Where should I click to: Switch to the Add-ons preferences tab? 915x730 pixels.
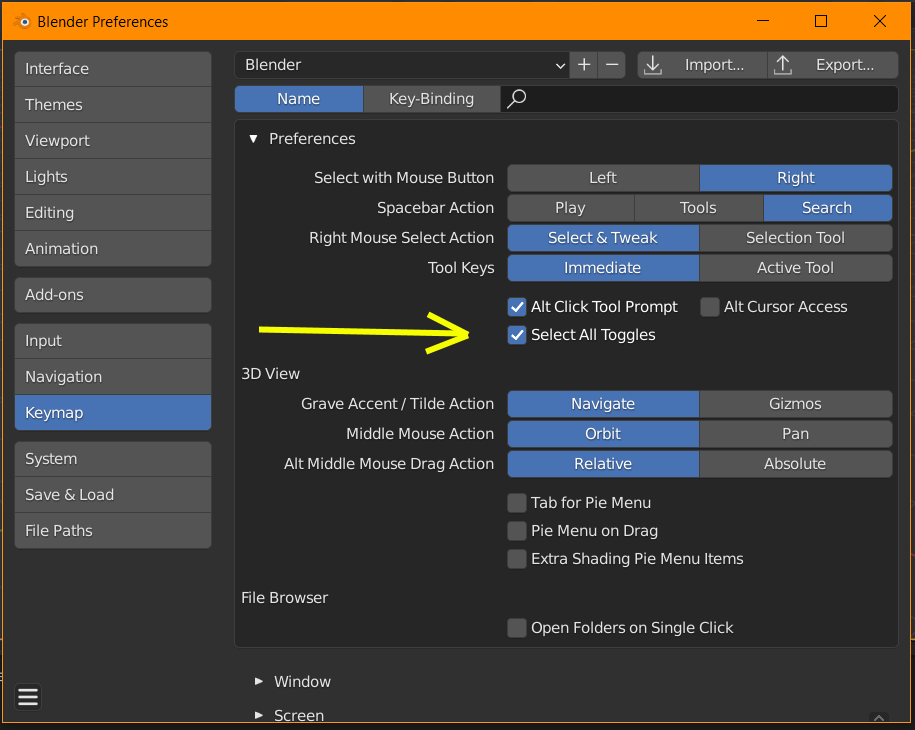[113, 295]
